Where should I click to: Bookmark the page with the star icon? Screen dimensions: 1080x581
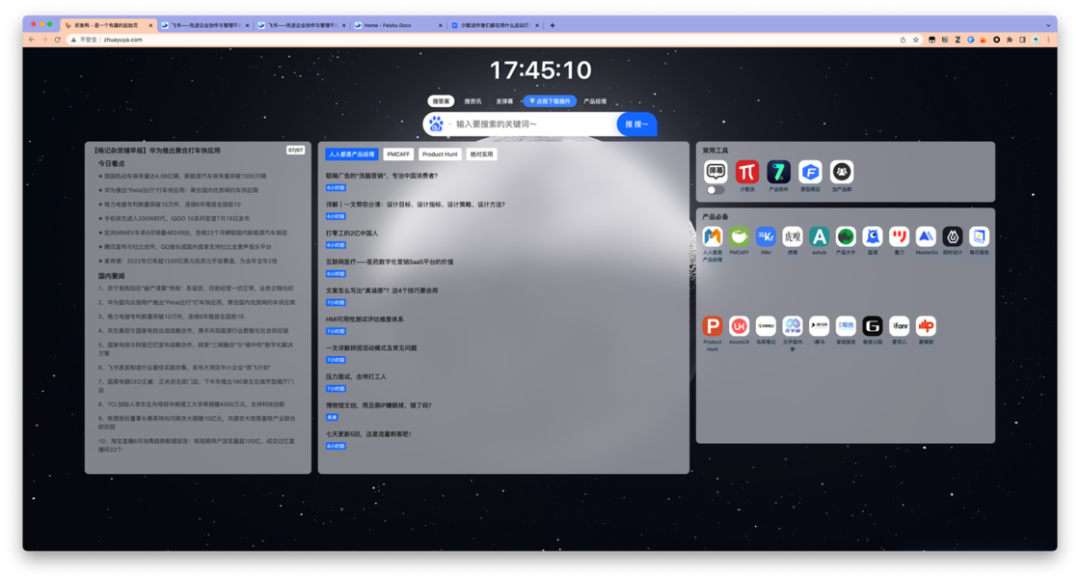pyautogui.click(x=915, y=40)
